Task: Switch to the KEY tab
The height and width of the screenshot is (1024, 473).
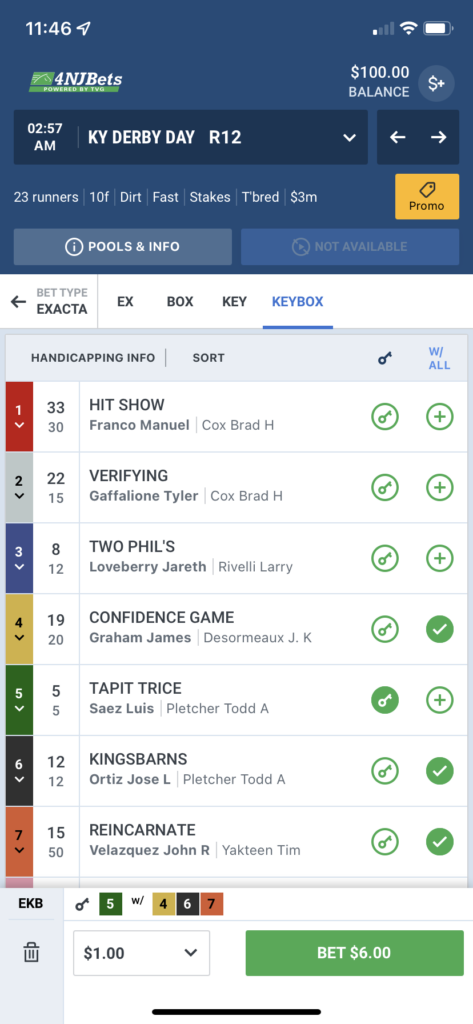Action: 235,302
